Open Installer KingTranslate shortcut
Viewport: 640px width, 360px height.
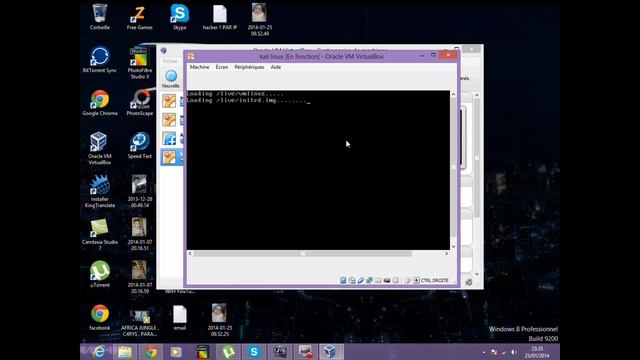(x=100, y=191)
